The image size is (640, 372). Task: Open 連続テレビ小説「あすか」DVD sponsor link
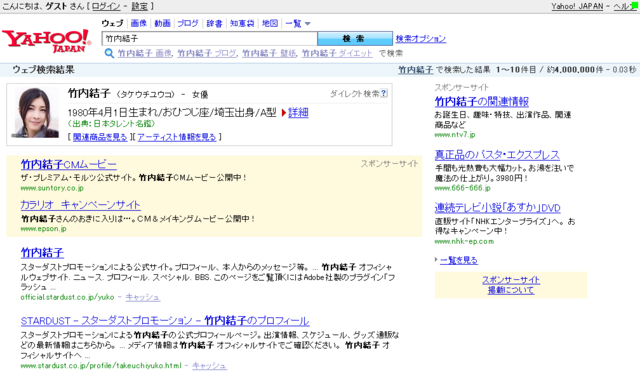(x=497, y=208)
